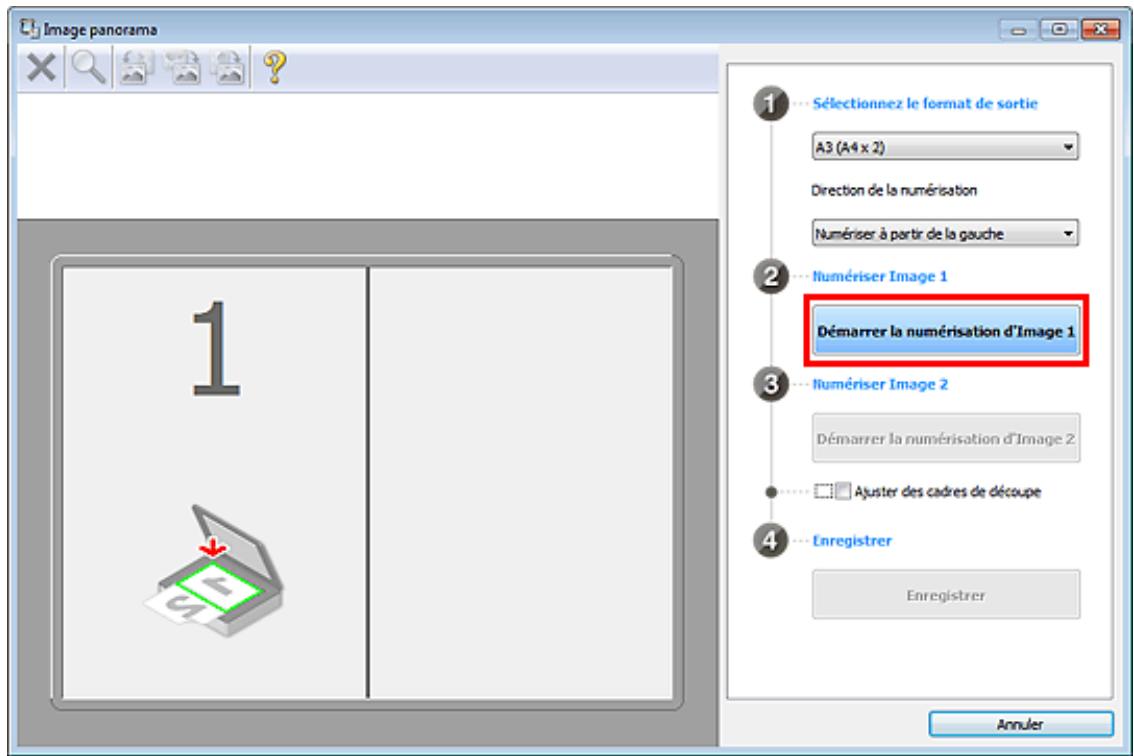The image size is (1134, 756).
Task: Click the Delete (X) toolbar icon
Action: click(x=41, y=68)
